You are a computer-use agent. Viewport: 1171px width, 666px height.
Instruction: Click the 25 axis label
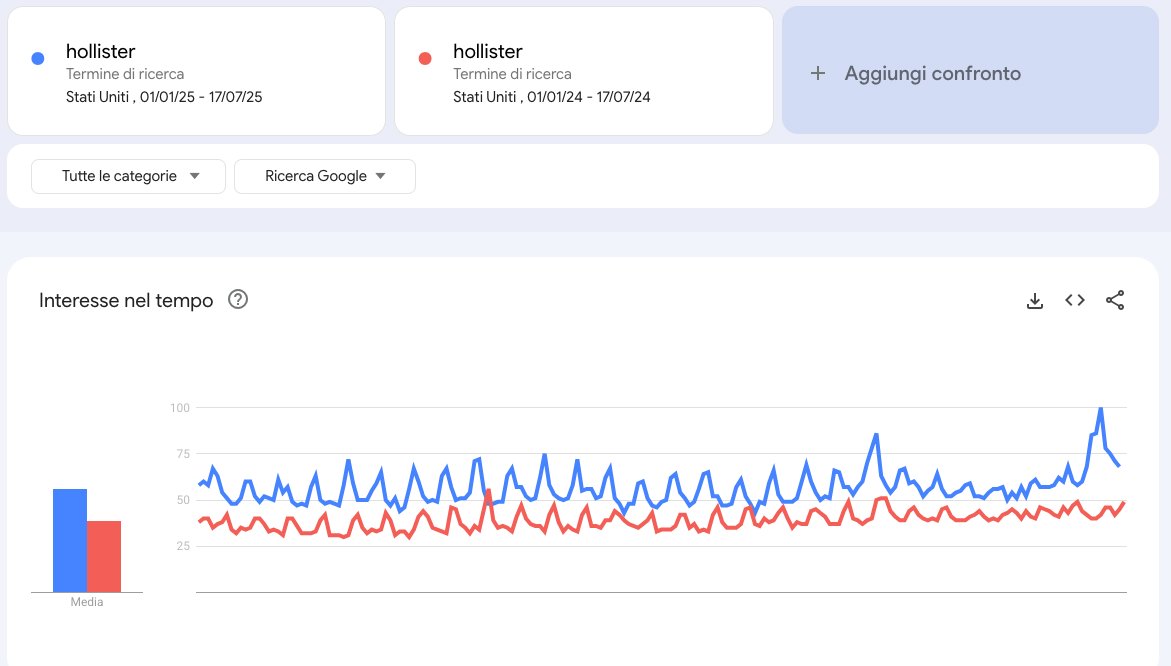(183, 547)
